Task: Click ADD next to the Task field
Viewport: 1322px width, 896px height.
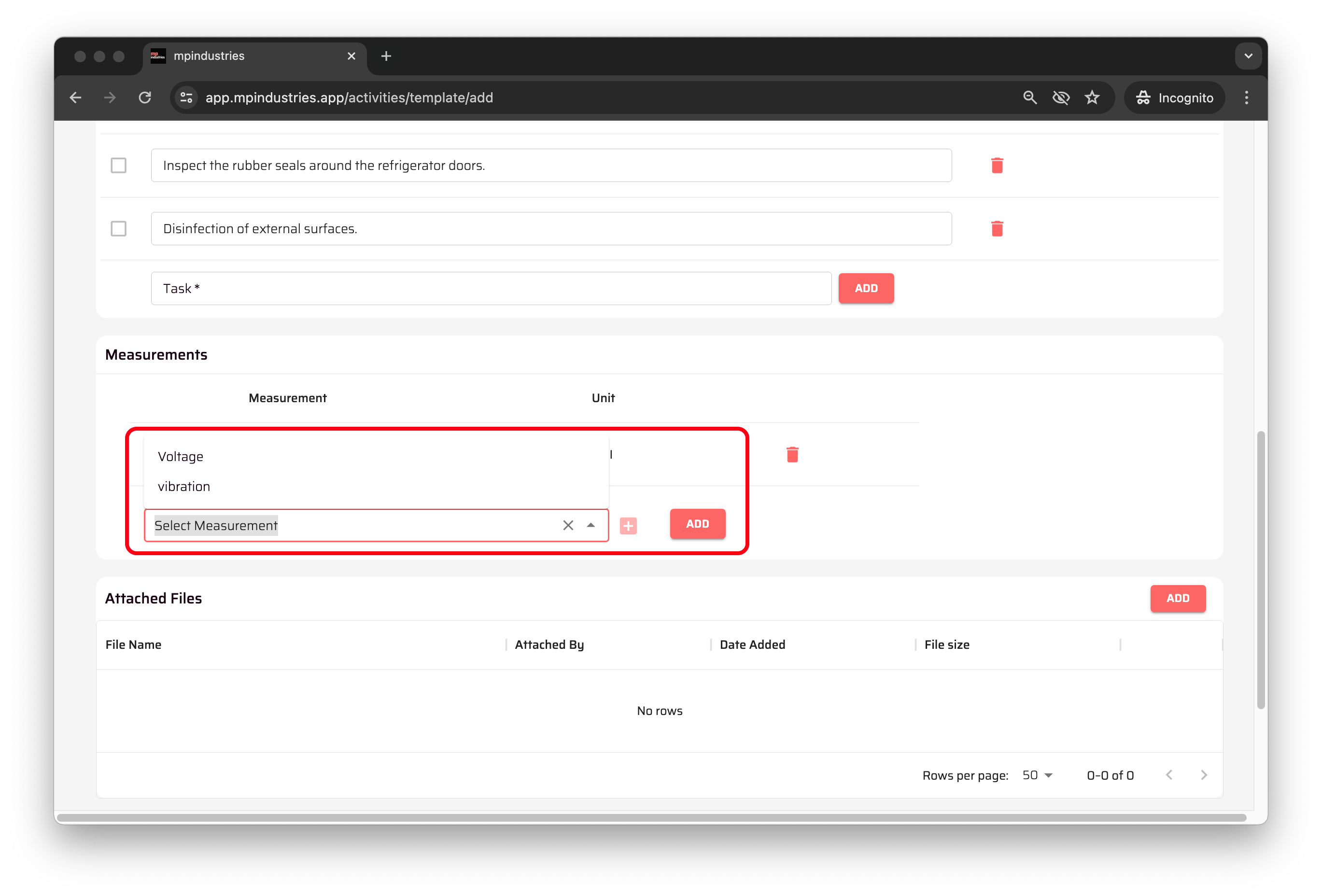Action: coord(865,288)
